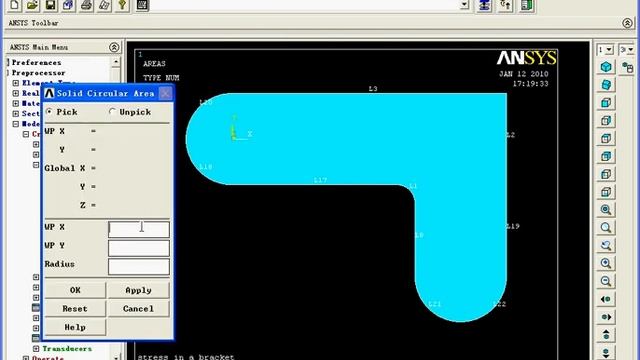Collapse the ANSYS Main Menu panel
Screen dimensions: 640x360
coord(114,47)
